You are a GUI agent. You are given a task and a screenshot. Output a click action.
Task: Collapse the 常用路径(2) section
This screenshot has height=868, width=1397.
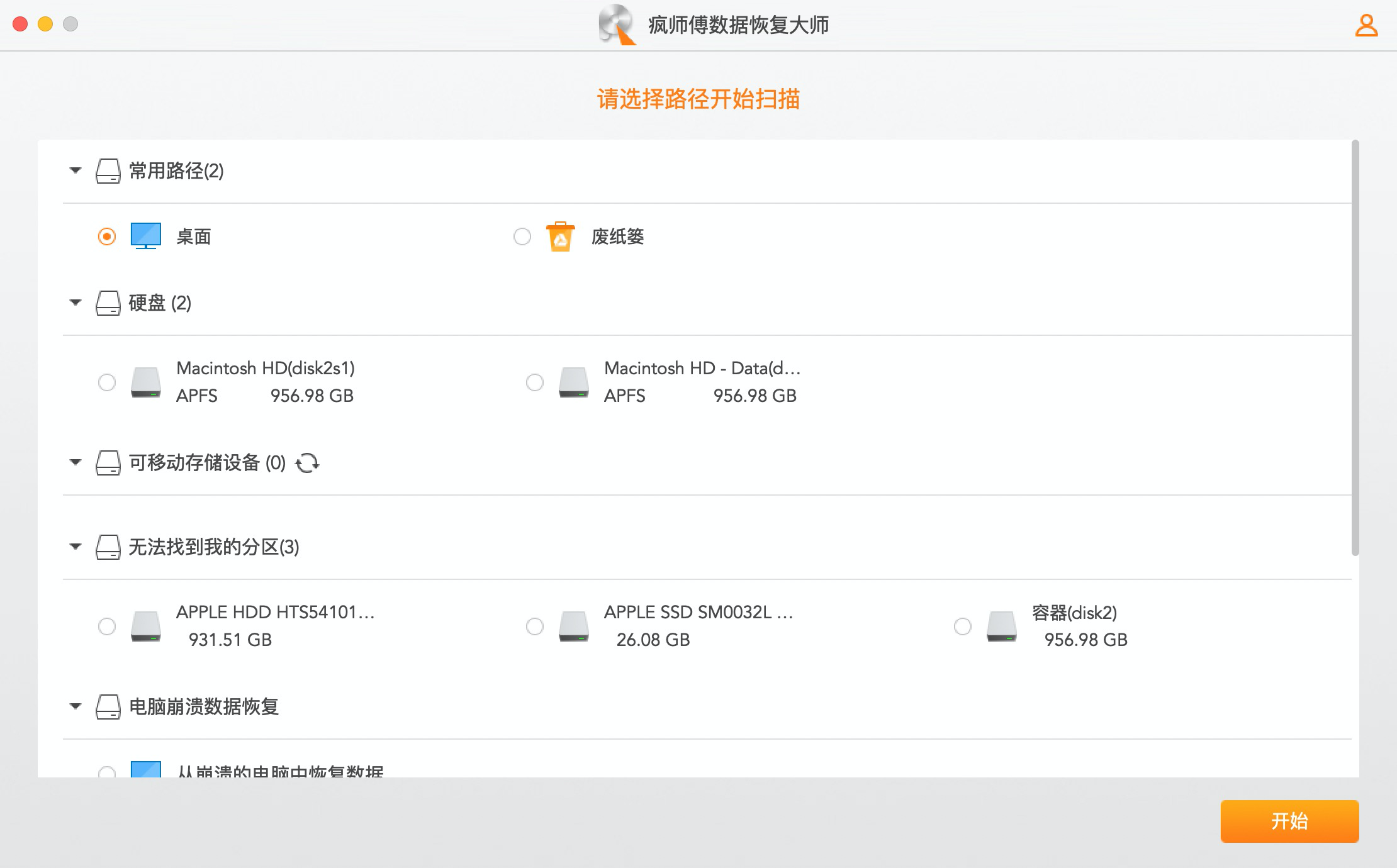pyautogui.click(x=76, y=170)
